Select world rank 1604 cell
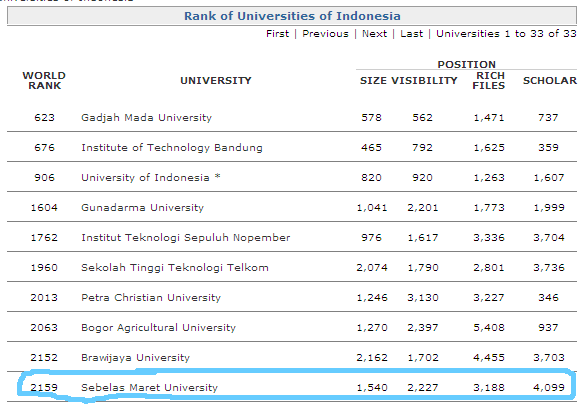This screenshot has width=586, height=407. pyautogui.click(x=44, y=207)
